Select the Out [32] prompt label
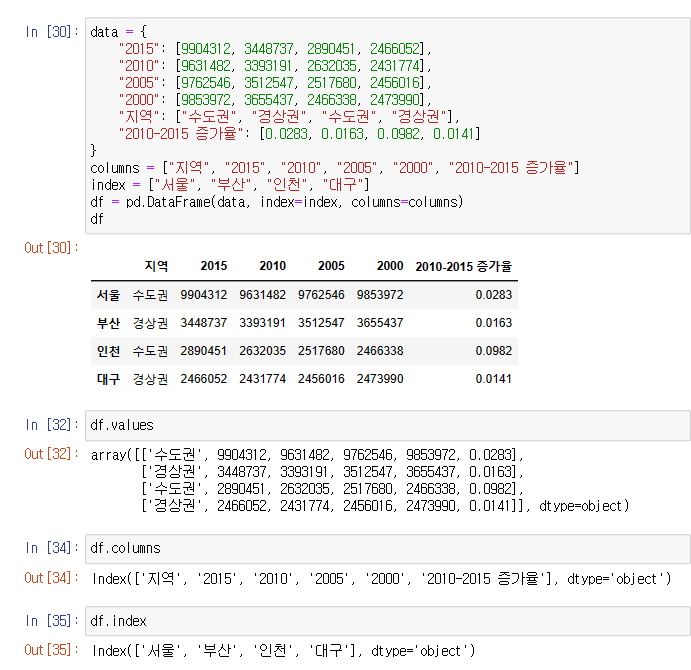 (x=52, y=454)
